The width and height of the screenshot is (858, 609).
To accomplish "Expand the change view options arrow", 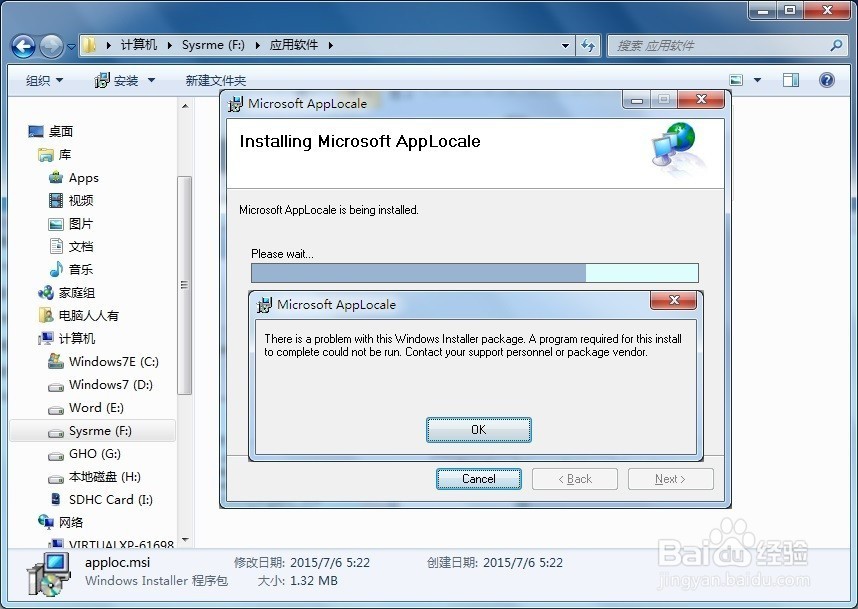I will click(757, 80).
